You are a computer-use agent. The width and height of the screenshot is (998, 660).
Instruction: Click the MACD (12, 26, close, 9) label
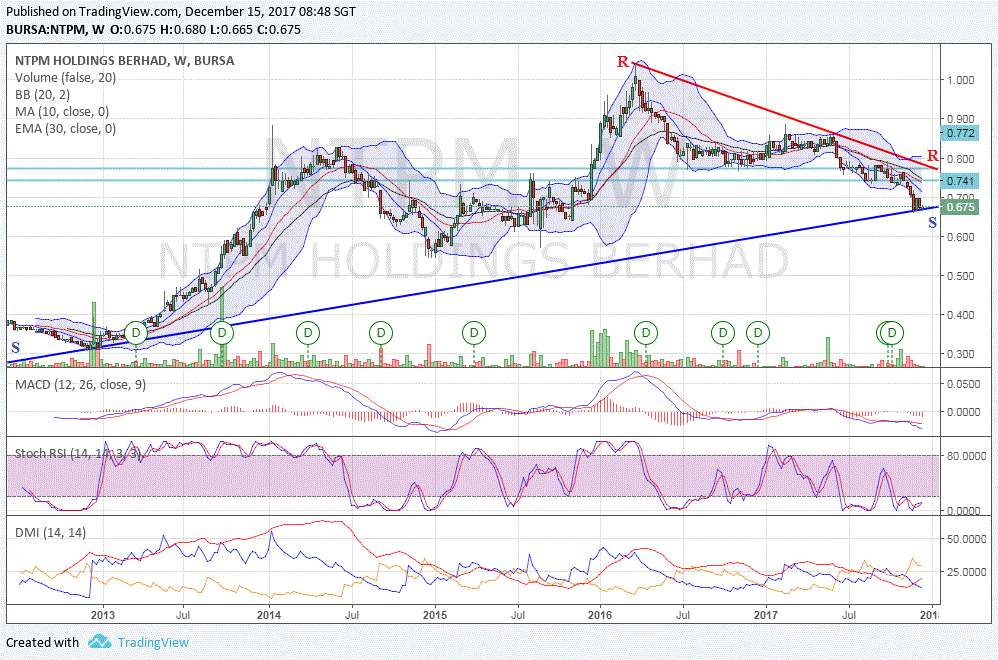(80, 384)
